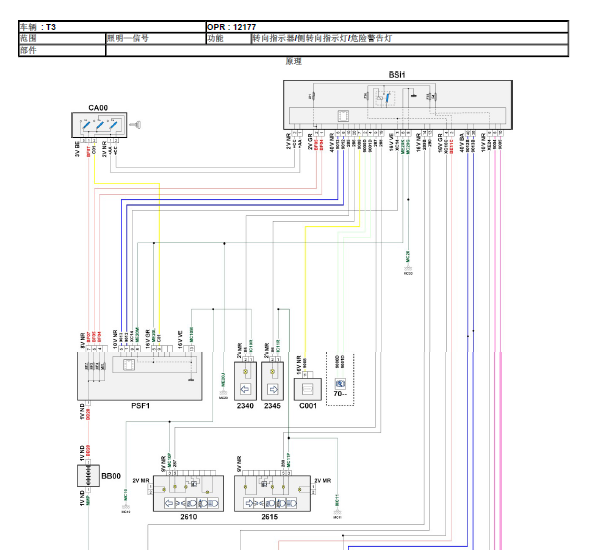Select the 2340 component label

point(245,406)
